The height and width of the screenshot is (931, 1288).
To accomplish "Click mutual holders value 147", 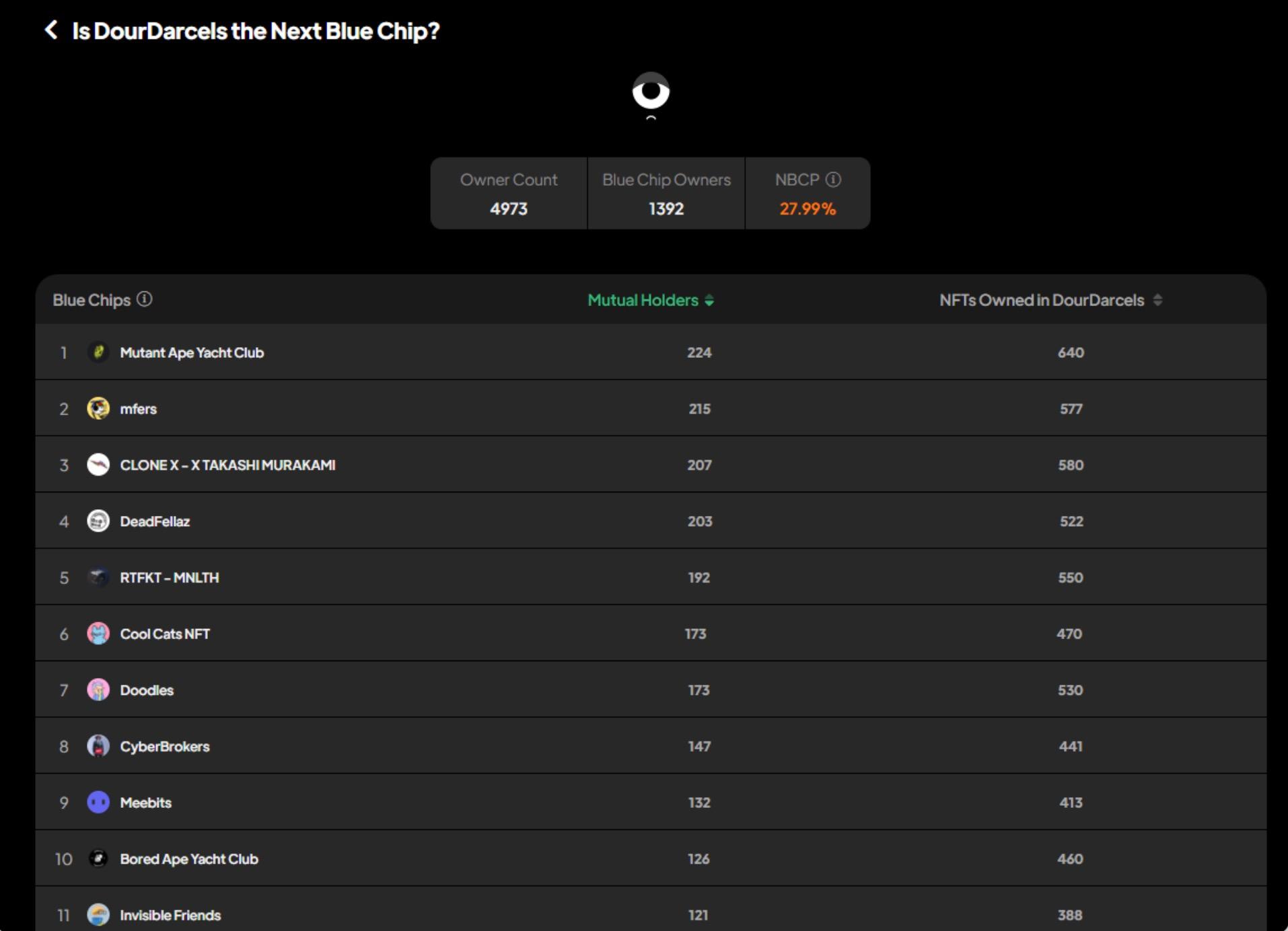I will (699, 747).
